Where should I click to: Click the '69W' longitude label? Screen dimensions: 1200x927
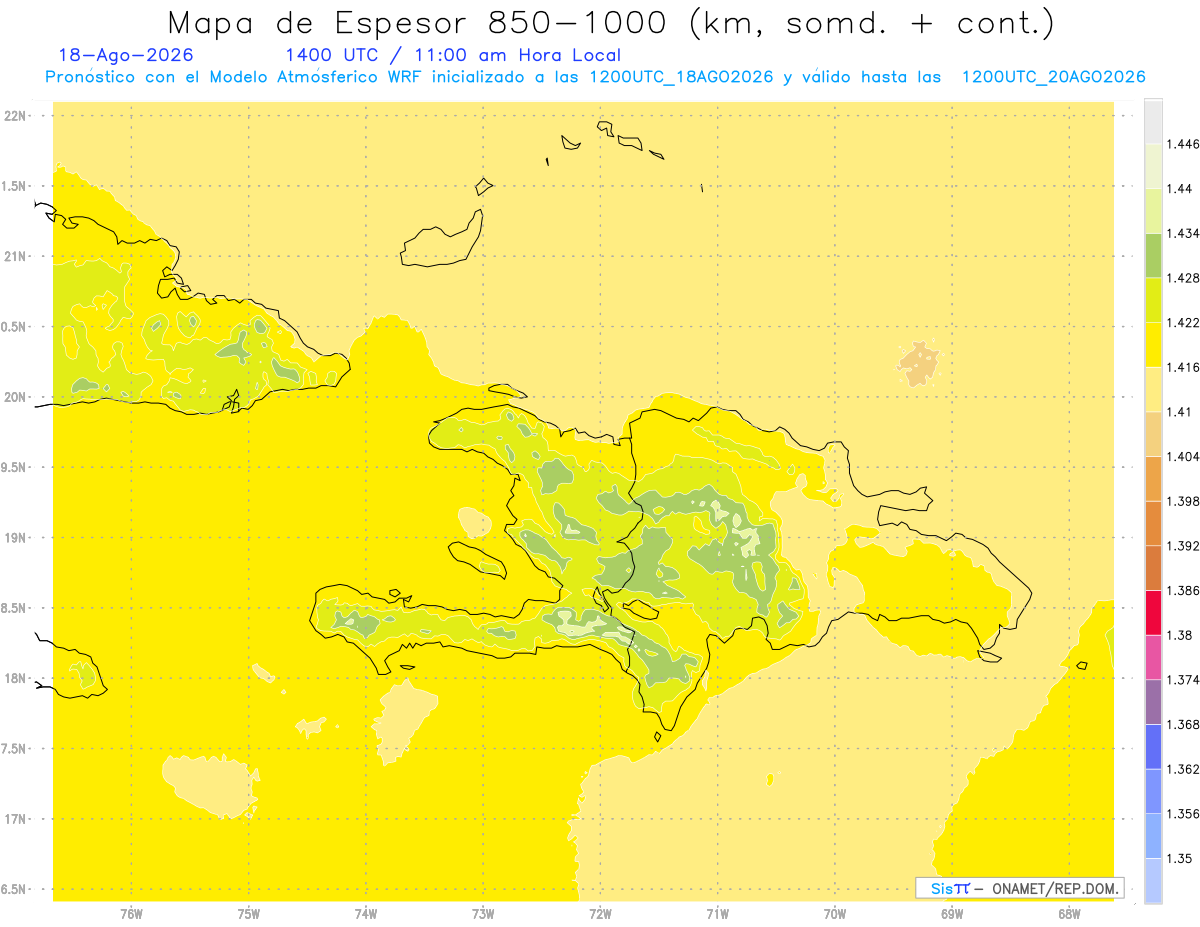click(952, 913)
